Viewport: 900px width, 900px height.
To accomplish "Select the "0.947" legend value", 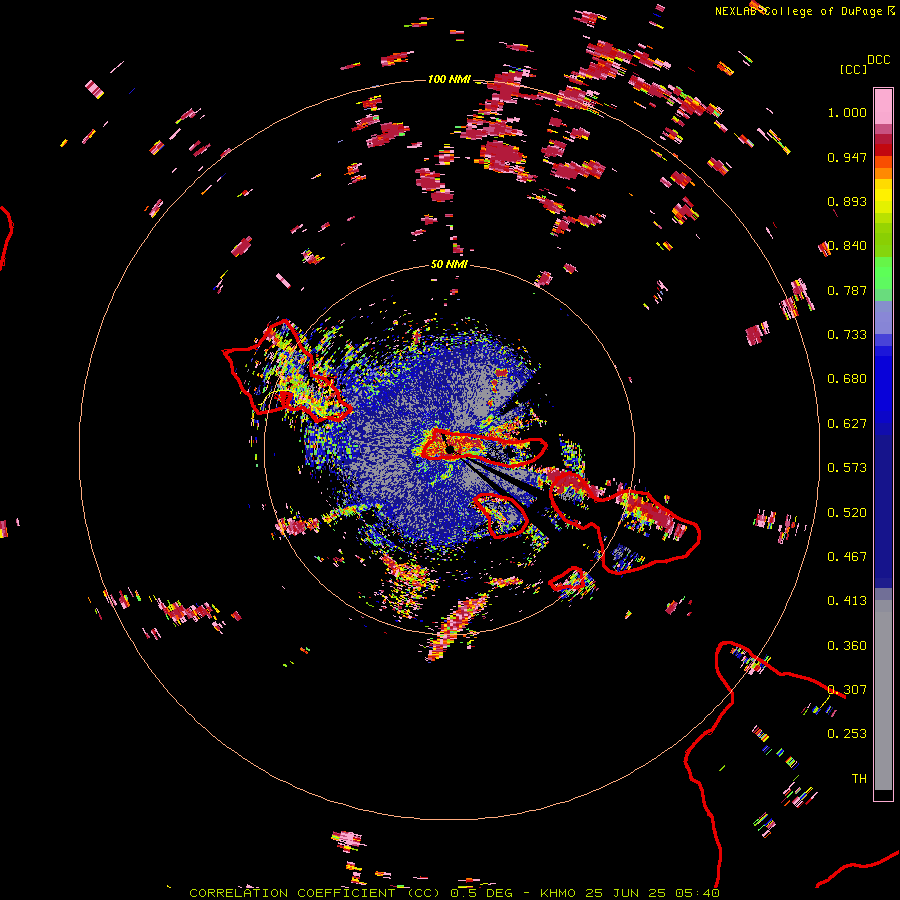I will click(x=847, y=157).
